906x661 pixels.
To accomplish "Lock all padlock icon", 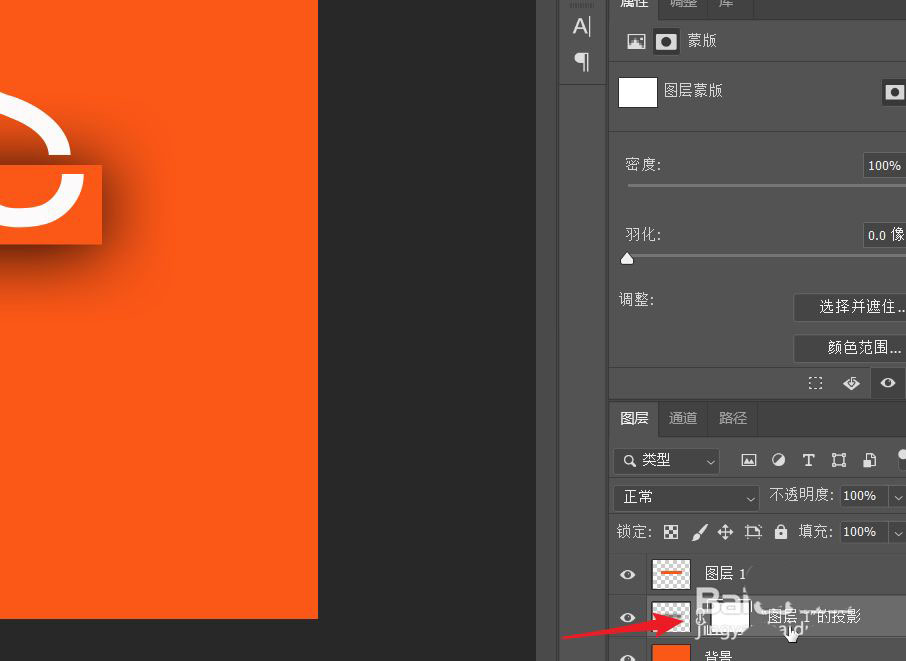I will tap(781, 532).
